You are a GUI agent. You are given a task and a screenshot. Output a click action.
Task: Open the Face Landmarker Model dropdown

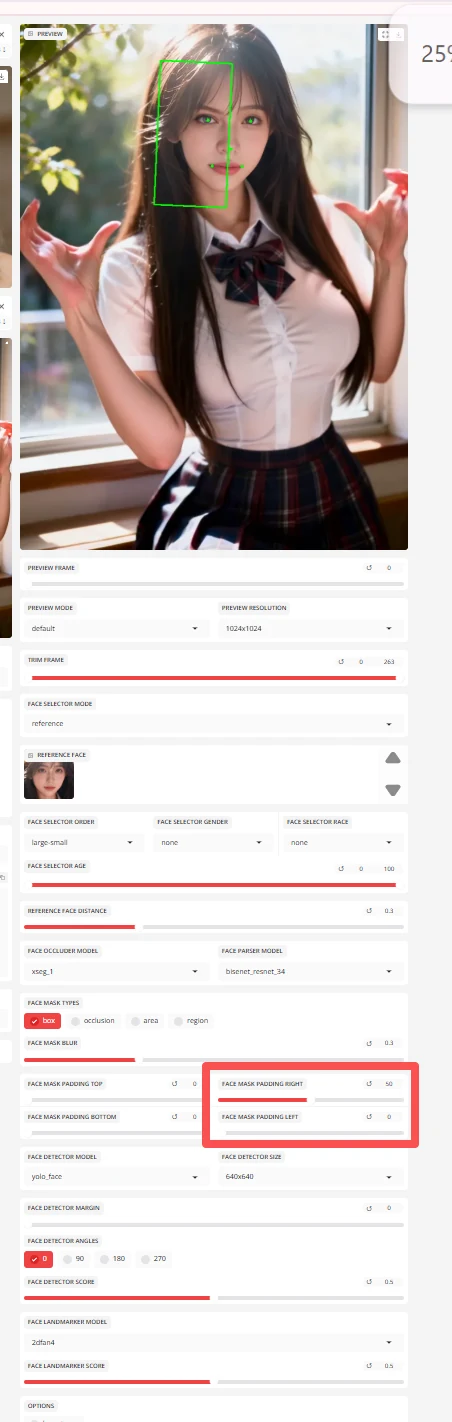point(214,1342)
